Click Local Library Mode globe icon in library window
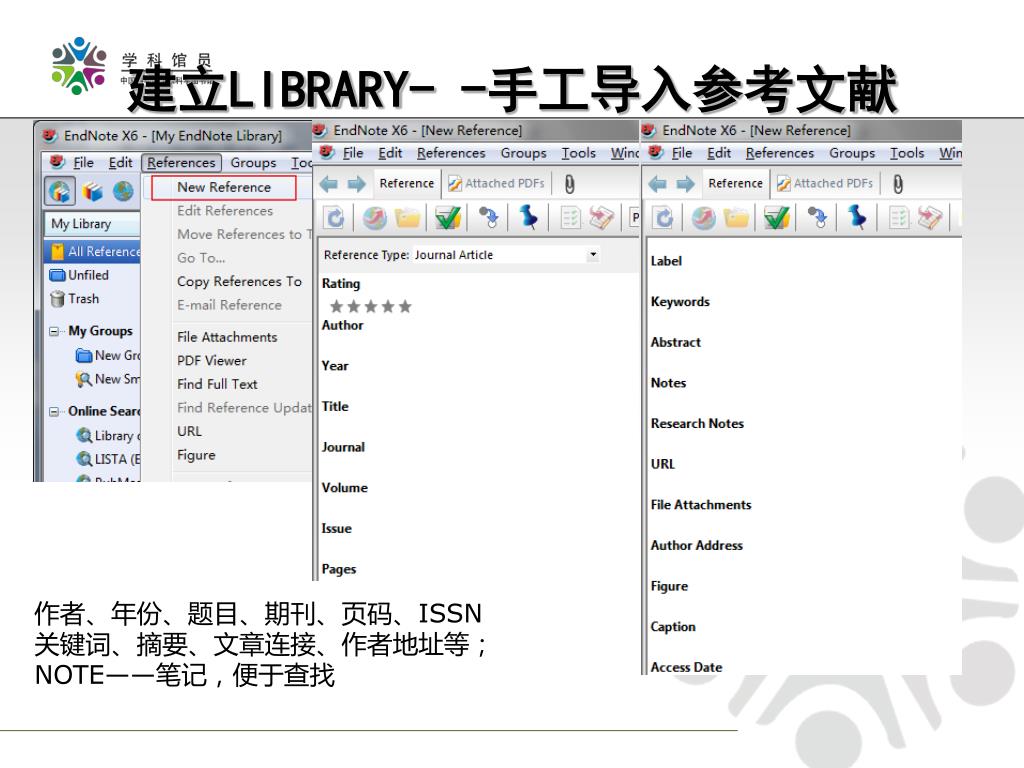The height and width of the screenshot is (768, 1024). (60, 191)
